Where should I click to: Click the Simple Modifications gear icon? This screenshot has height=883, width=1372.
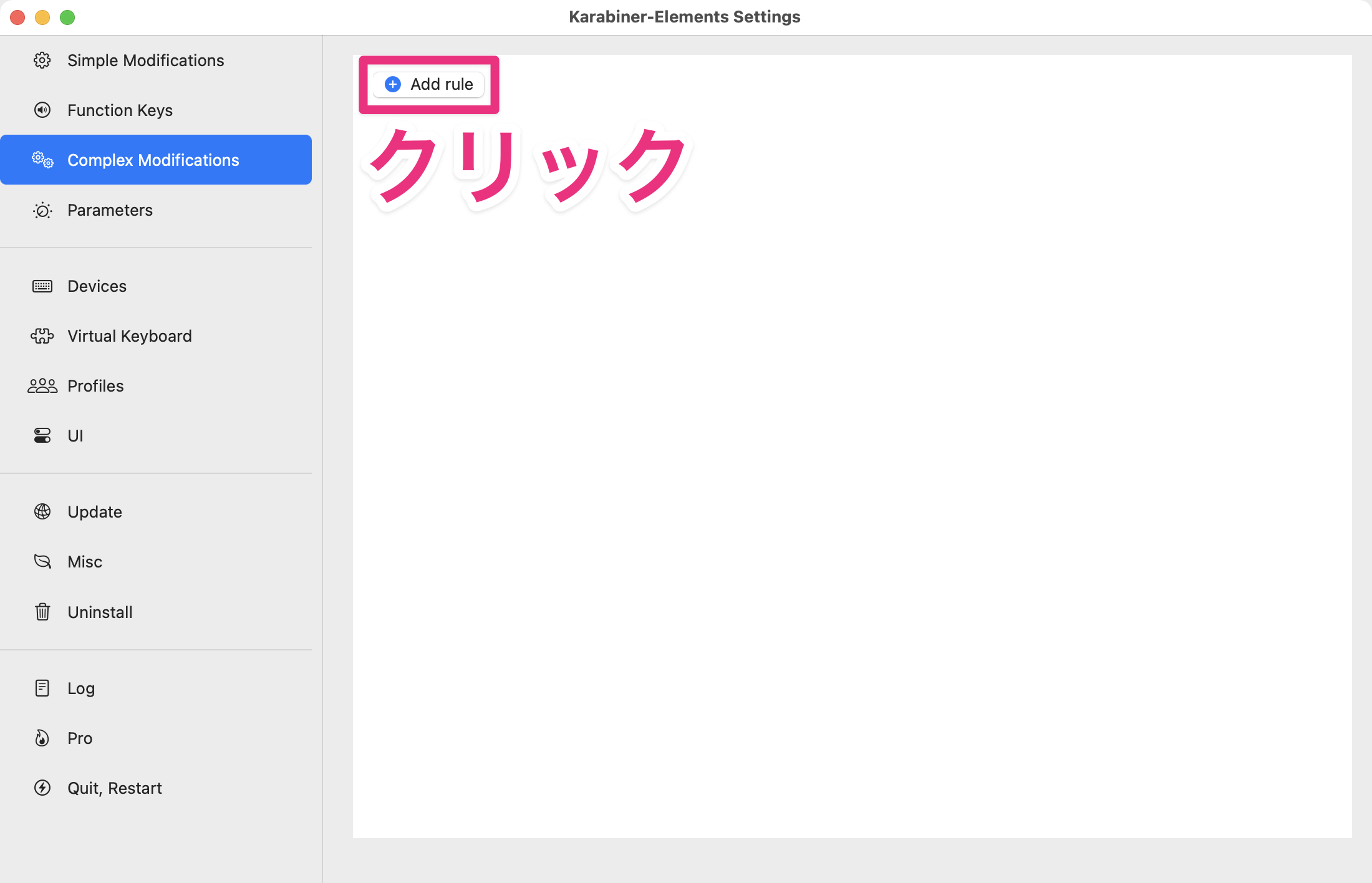click(42, 60)
